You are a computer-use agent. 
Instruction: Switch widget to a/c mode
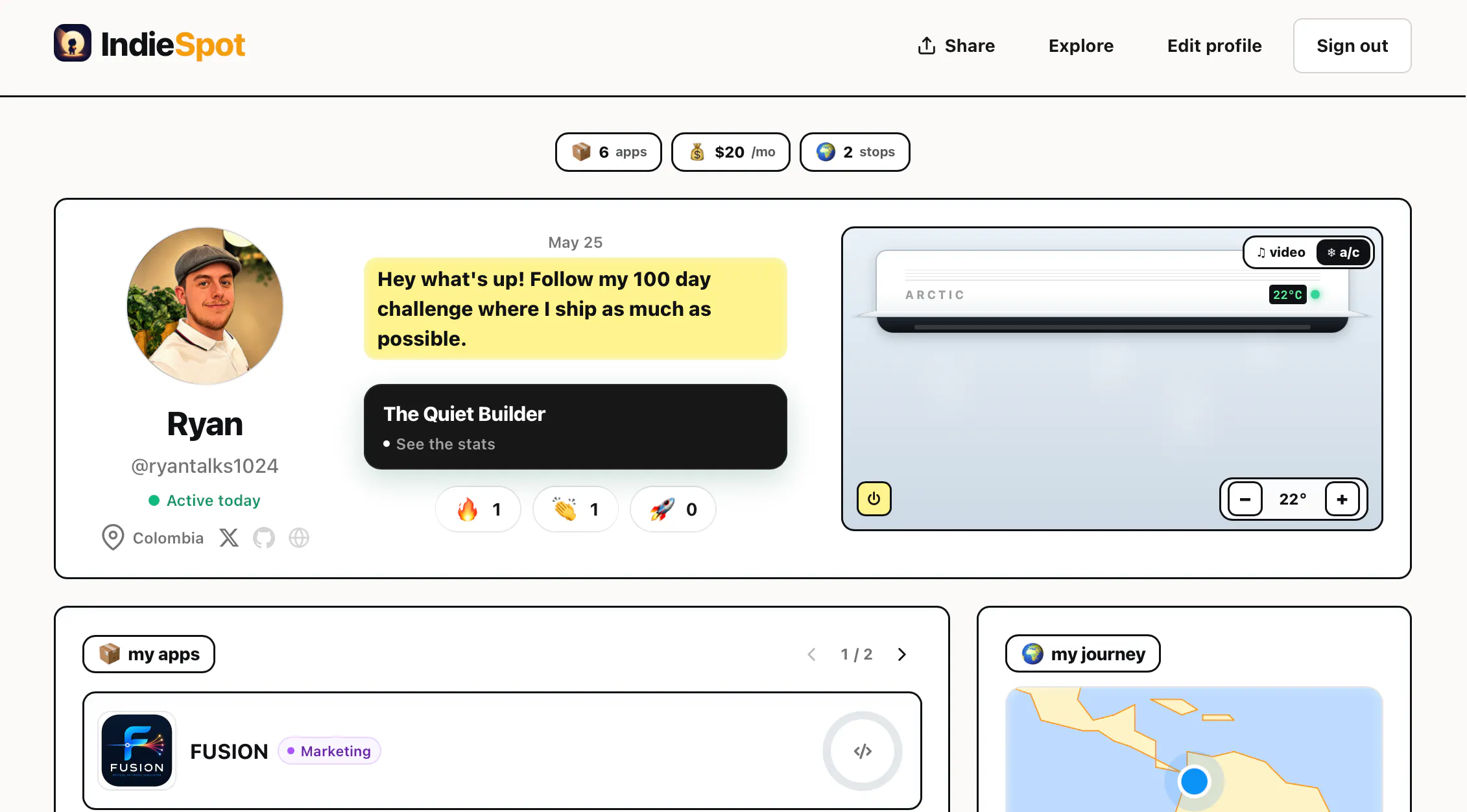click(1343, 252)
